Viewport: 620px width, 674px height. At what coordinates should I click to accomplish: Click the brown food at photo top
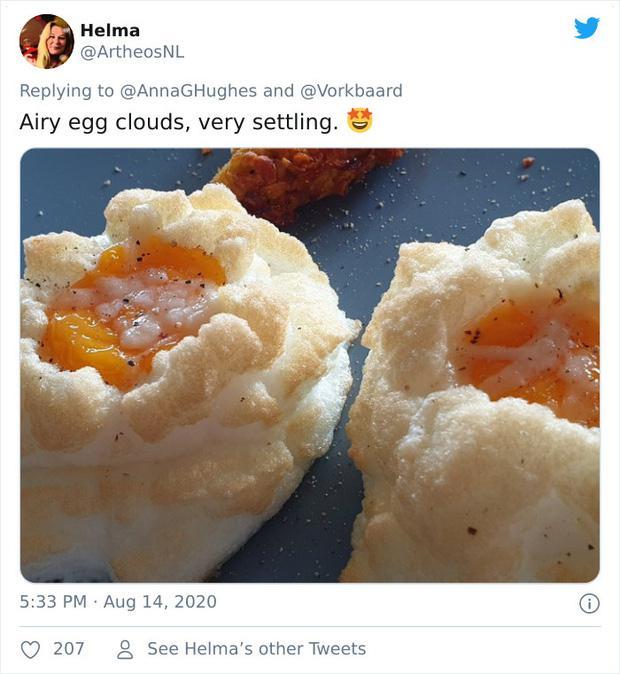(300, 180)
